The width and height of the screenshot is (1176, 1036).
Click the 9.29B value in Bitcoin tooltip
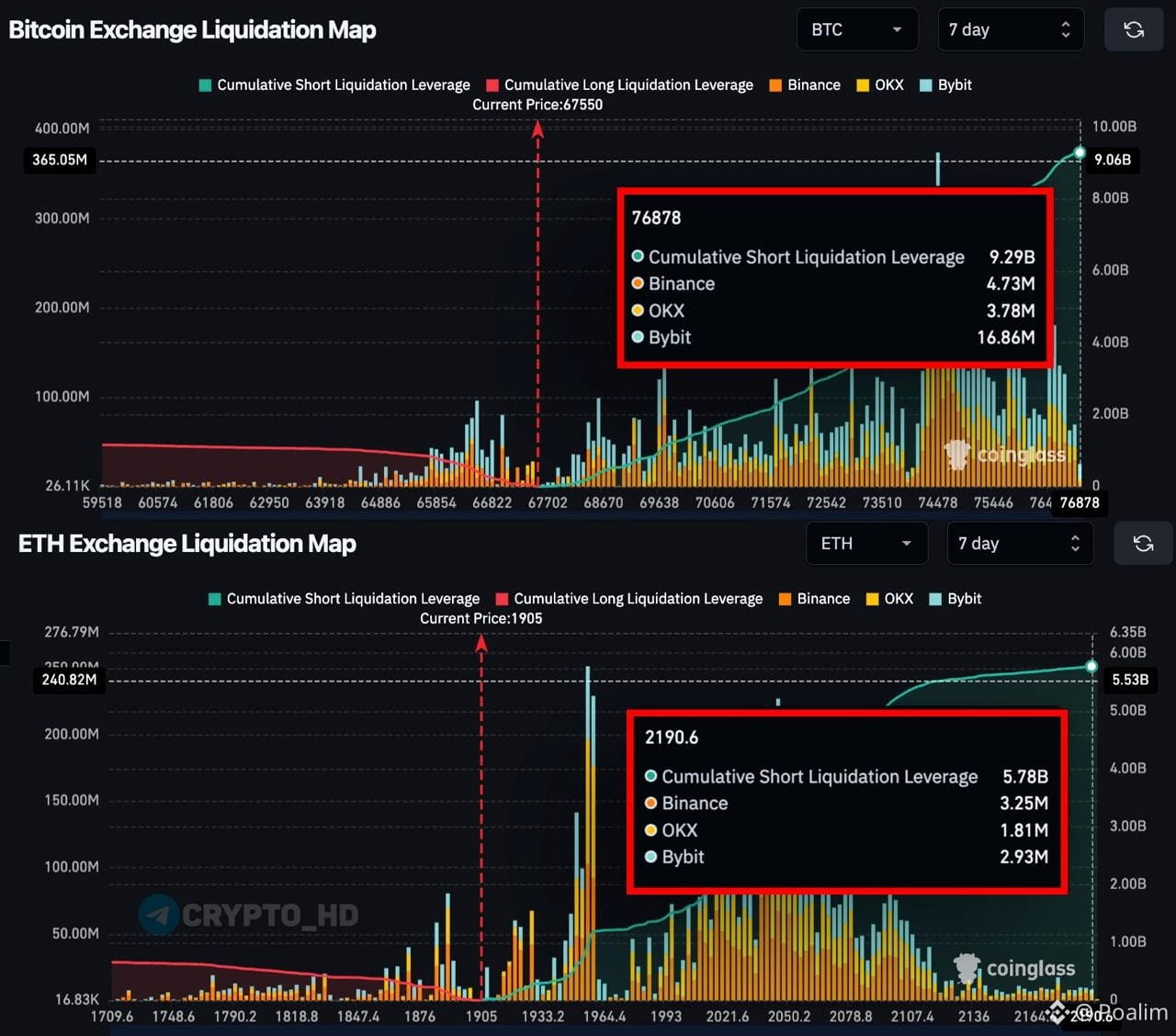(x=1012, y=257)
